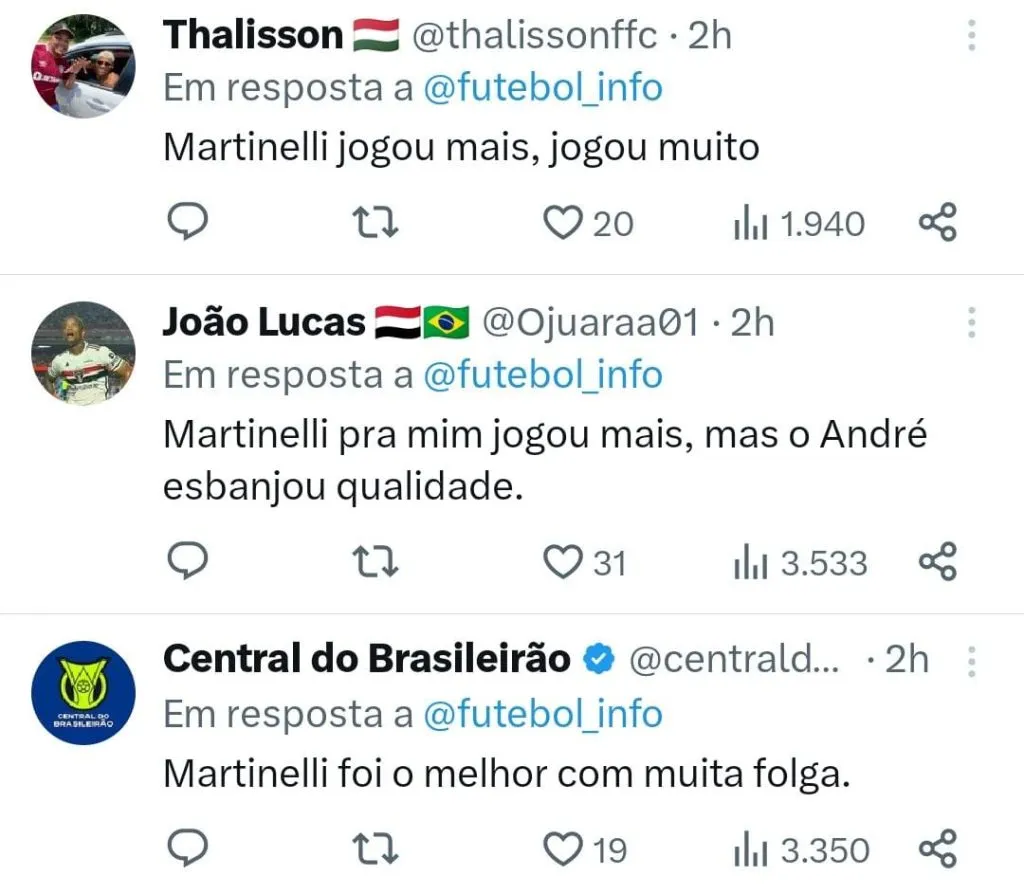Reply to João Lucas's tweet
Image resolution: width=1024 pixels, height=894 pixels.
click(186, 562)
